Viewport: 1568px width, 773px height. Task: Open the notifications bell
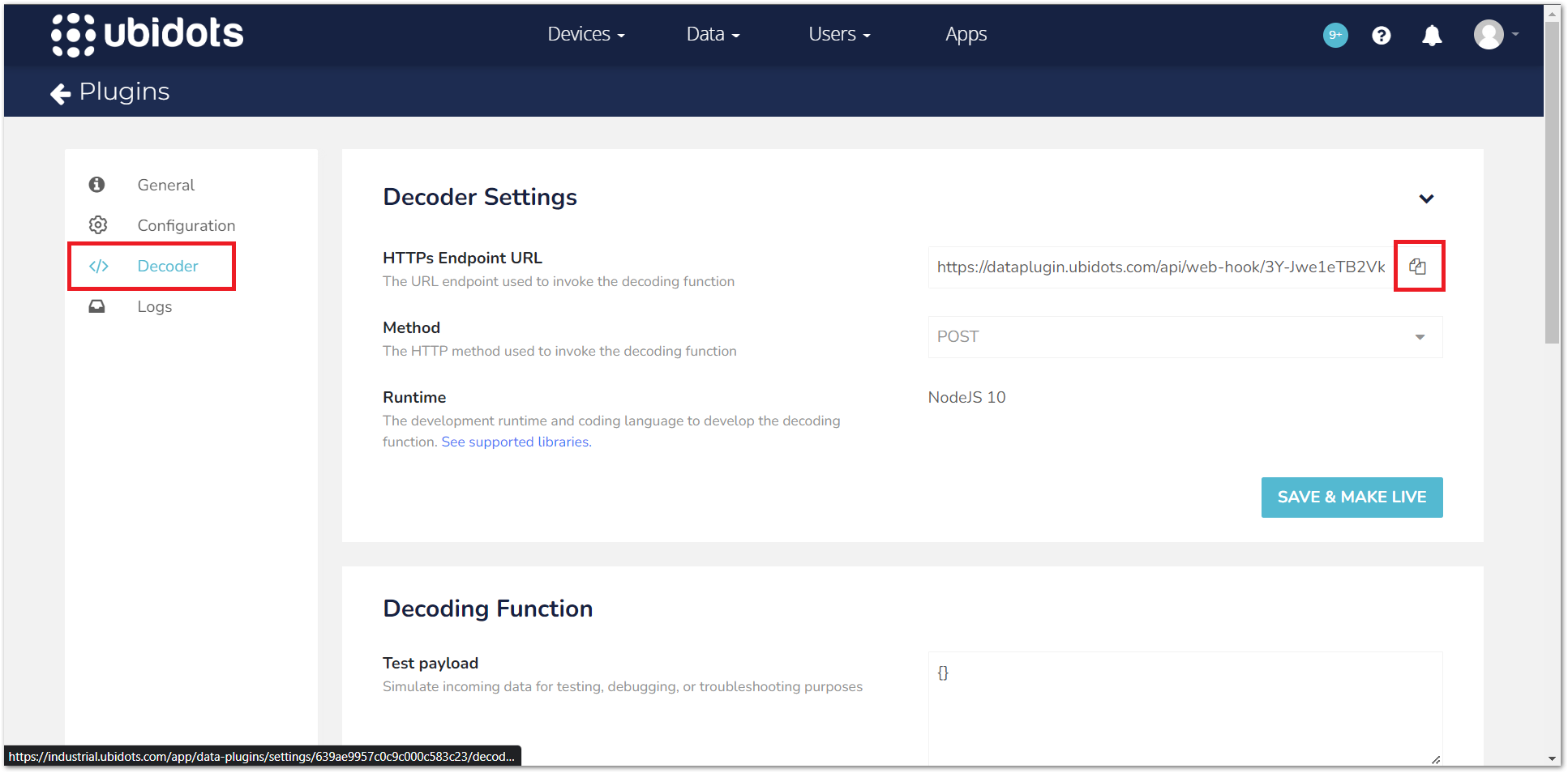coord(1432,36)
